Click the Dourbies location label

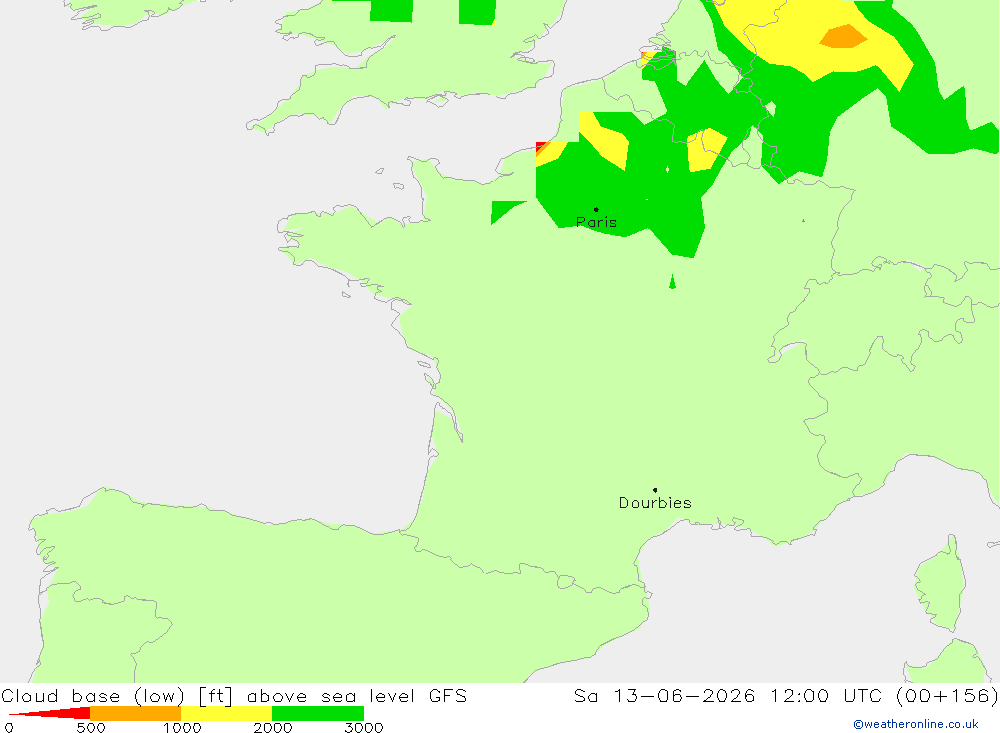655,503
